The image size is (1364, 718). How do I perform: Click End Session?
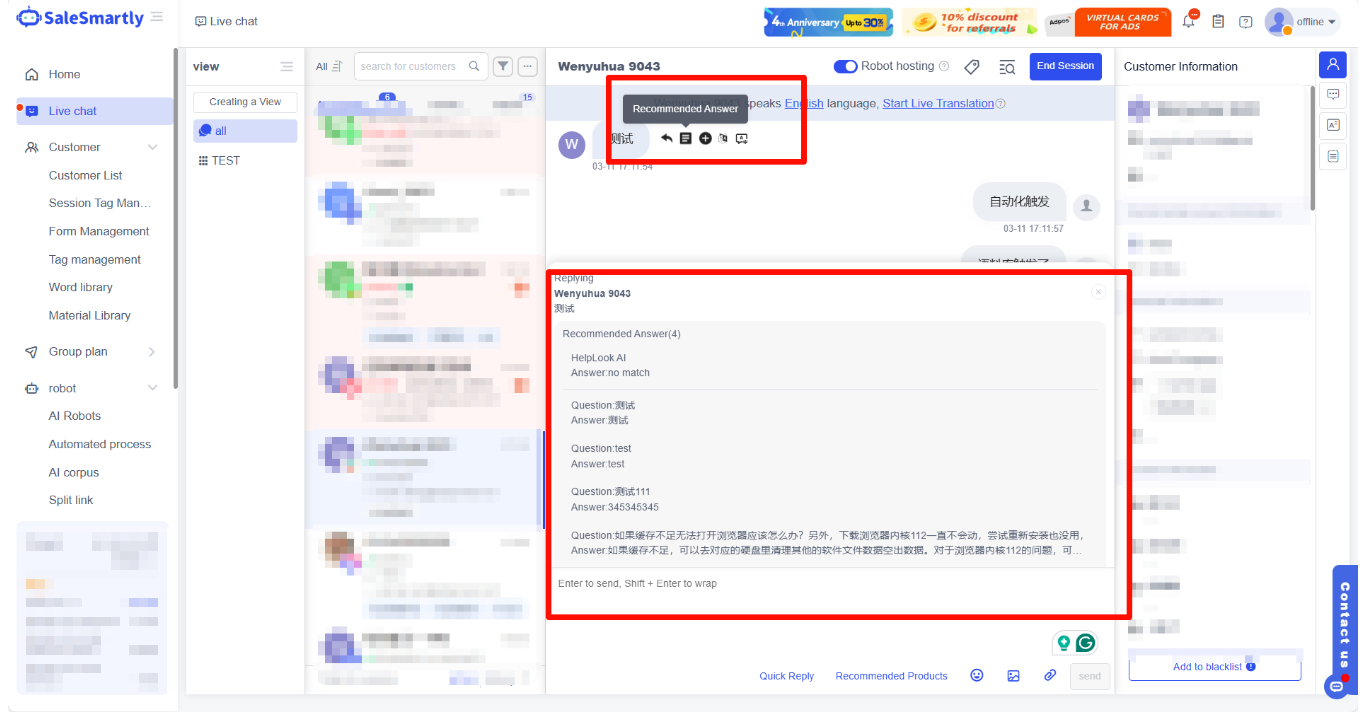coord(1065,66)
